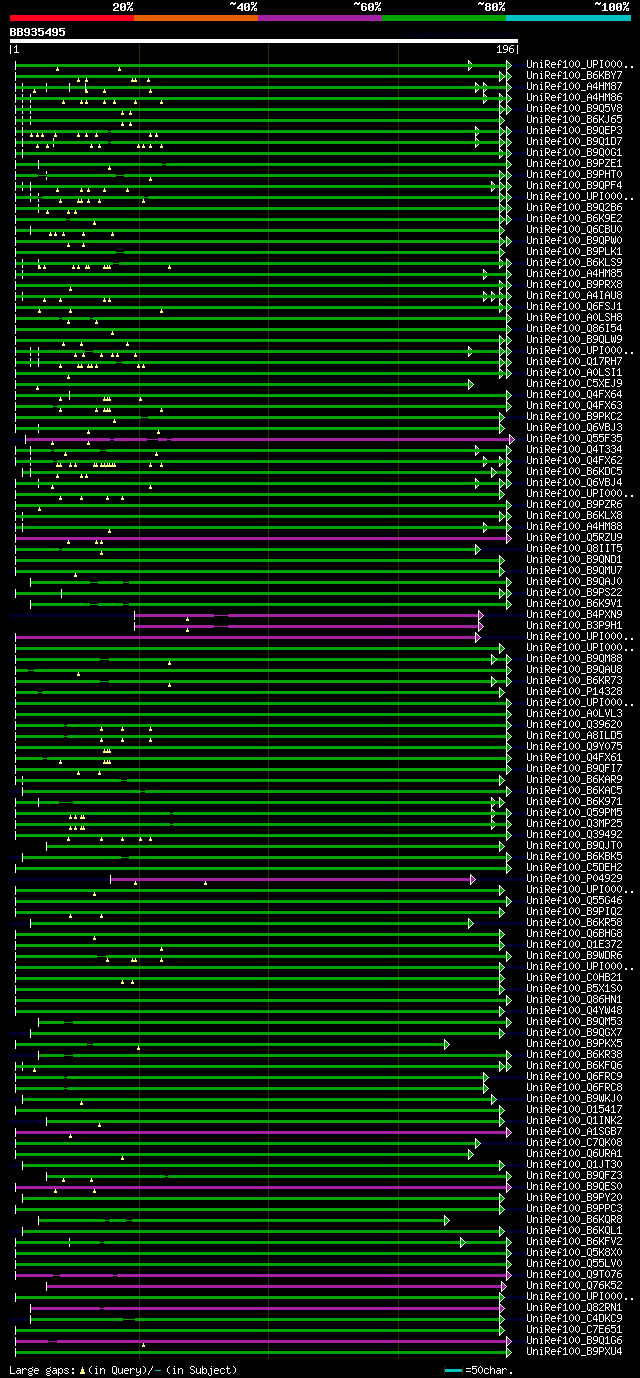640x1378 pixels.
Task: Click the orange ~40% identity legend segment
Action: 196,18
